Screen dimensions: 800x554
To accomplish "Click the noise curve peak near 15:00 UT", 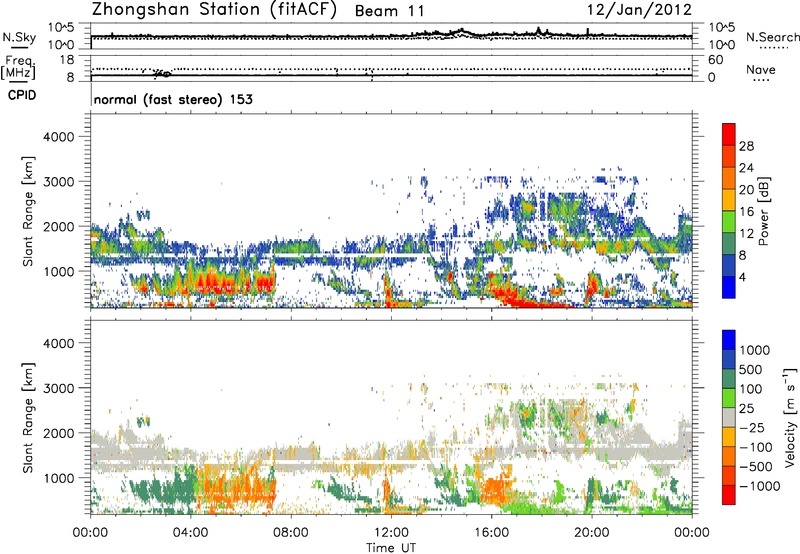I will (462, 30).
